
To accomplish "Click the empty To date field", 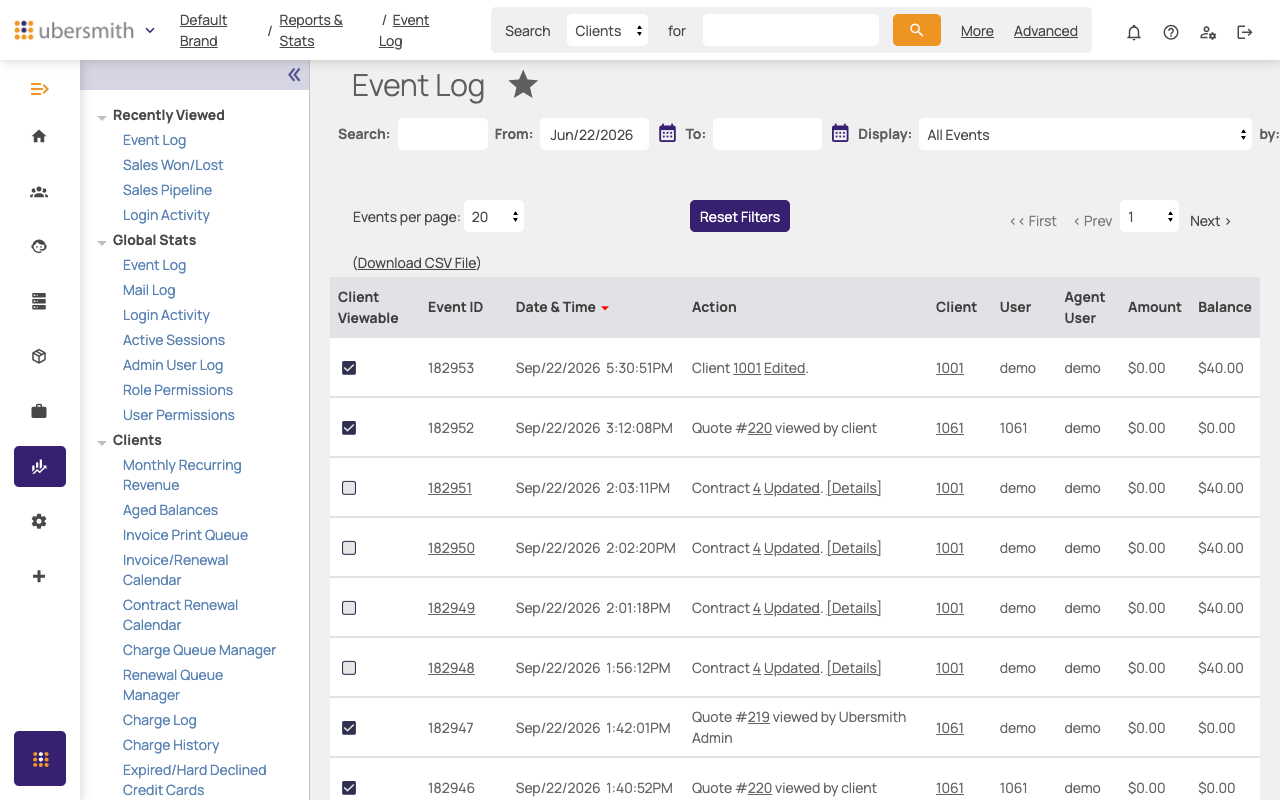I will (767, 134).
